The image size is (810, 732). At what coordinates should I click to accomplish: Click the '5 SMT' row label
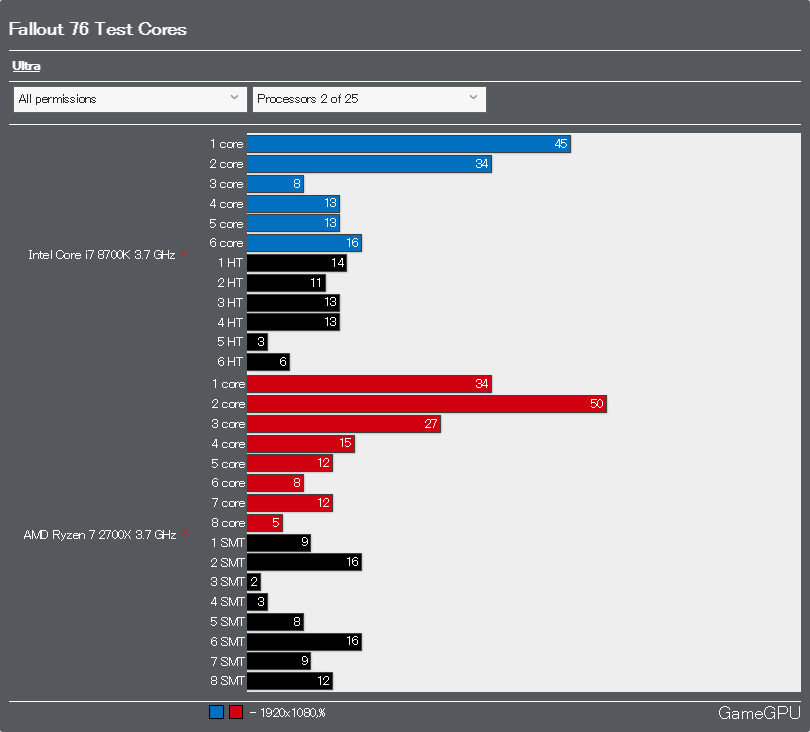(227, 622)
